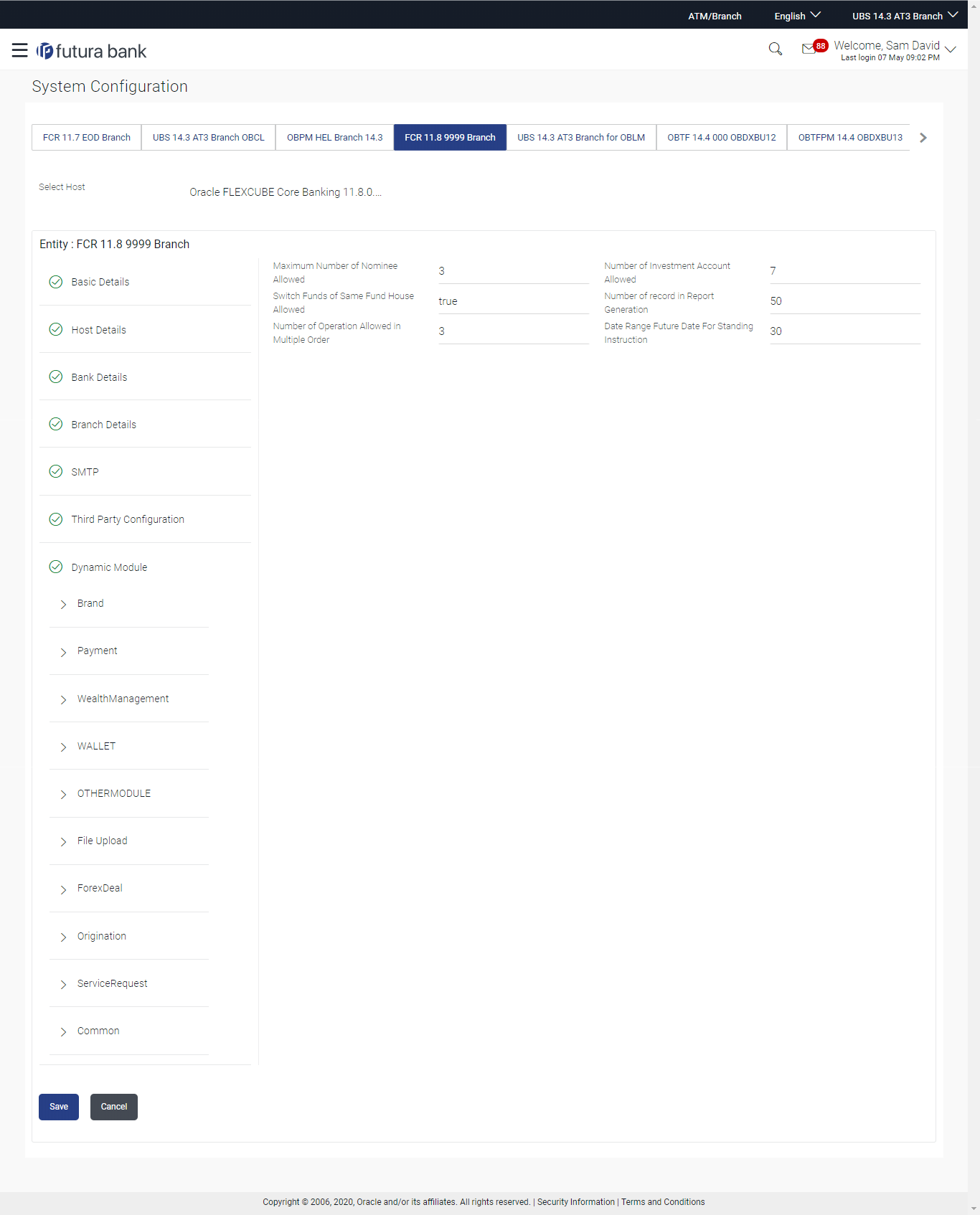Click the Bank Details check icon
This screenshot has height=1215, width=980.
56,377
